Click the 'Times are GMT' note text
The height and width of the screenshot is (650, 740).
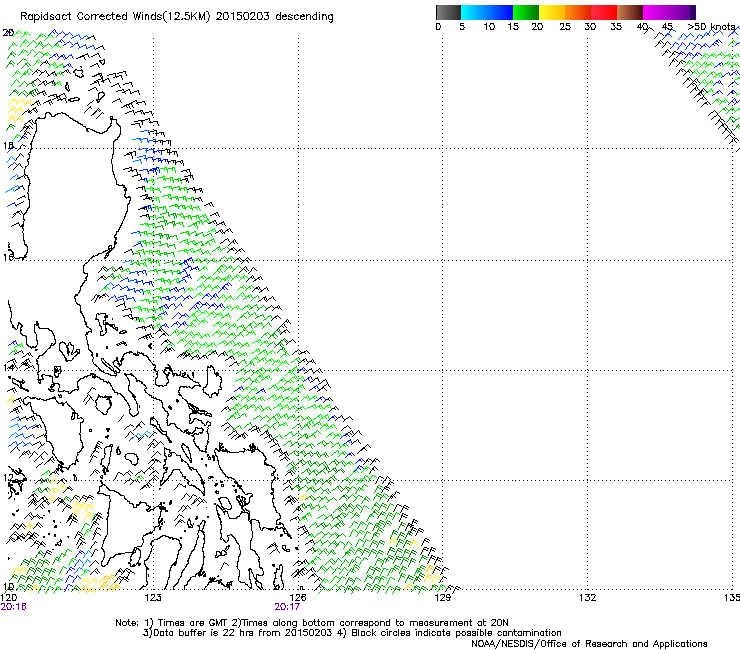tap(193, 623)
